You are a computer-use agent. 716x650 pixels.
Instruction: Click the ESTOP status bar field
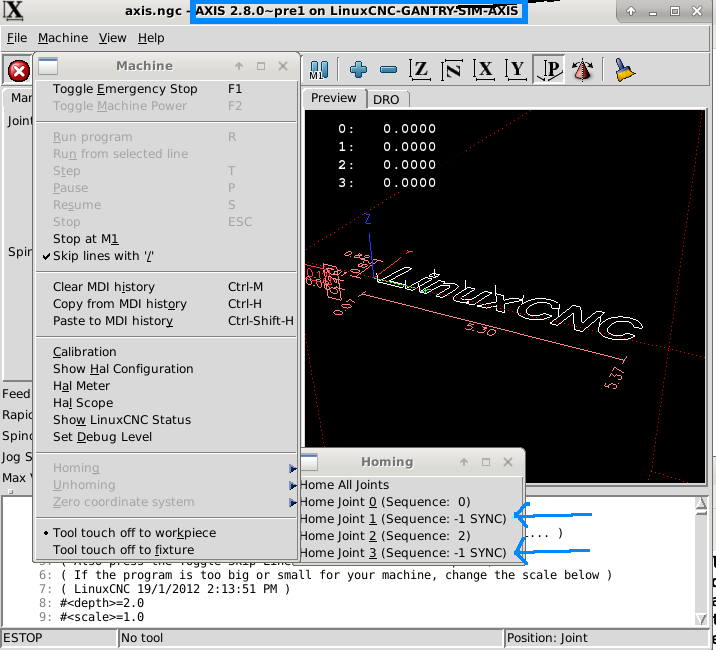tap(58, 638)
